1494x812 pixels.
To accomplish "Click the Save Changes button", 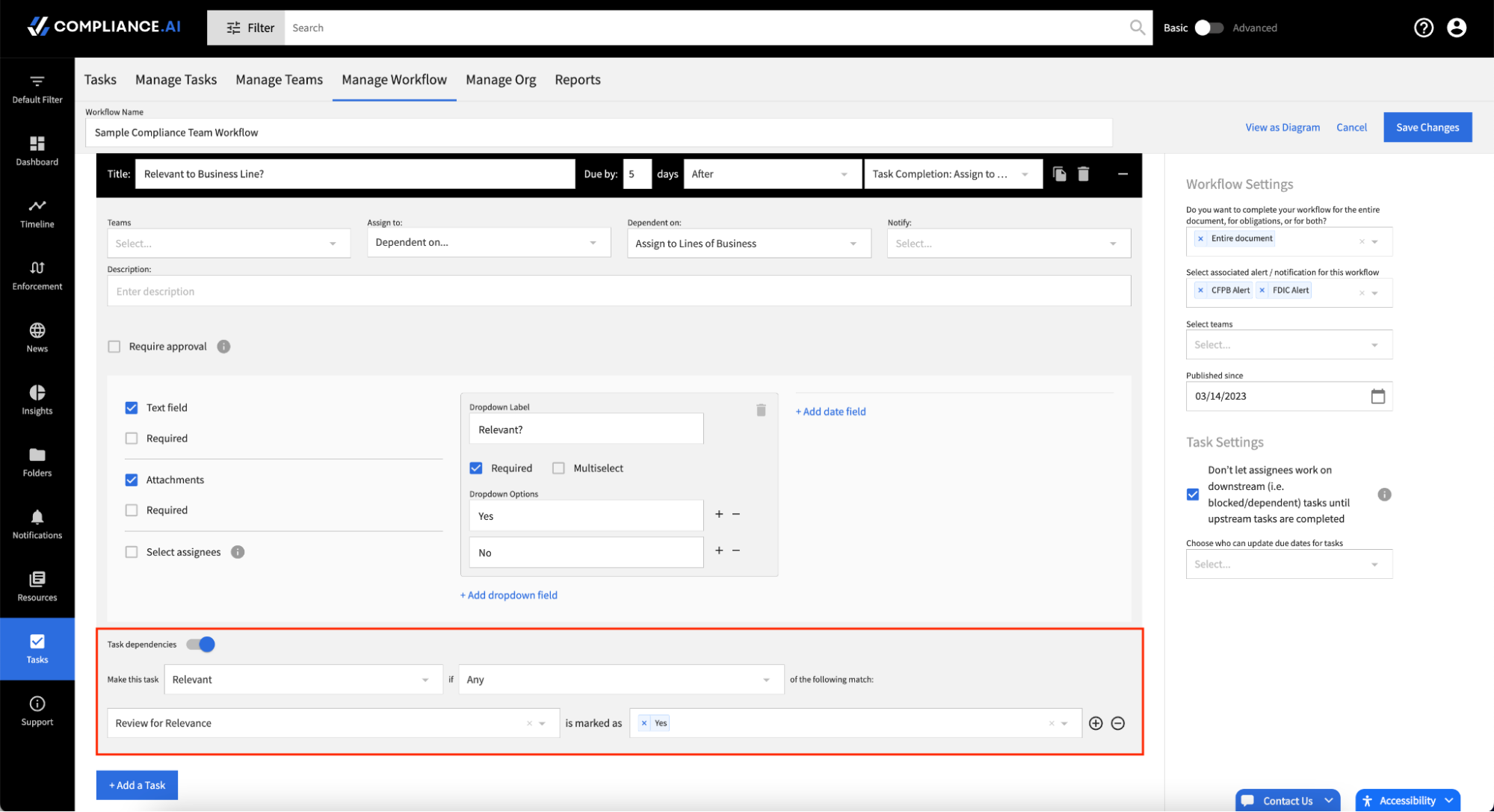I will click(x=1427, y=128).
